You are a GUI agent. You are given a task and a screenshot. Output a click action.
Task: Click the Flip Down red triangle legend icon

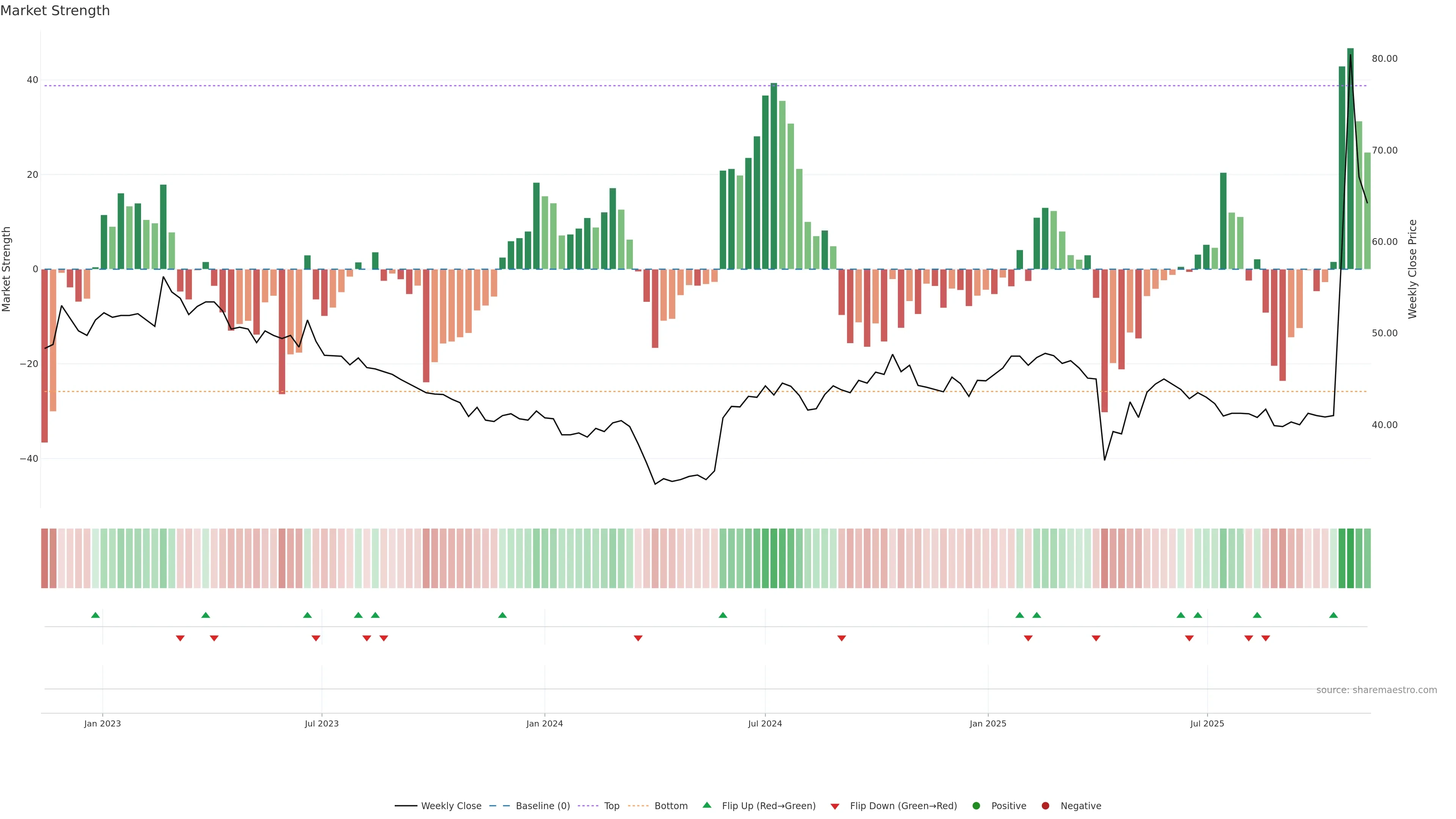[835, 806]
